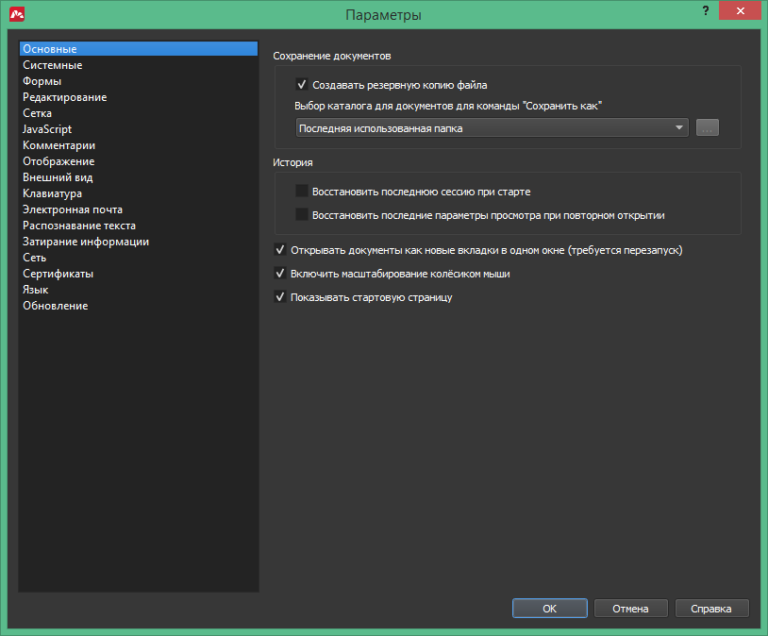The height and width of the screenshot is (636, 768).
Task: Click the Master PDF Editor app icon in the title bar
Action: [17, 14]
